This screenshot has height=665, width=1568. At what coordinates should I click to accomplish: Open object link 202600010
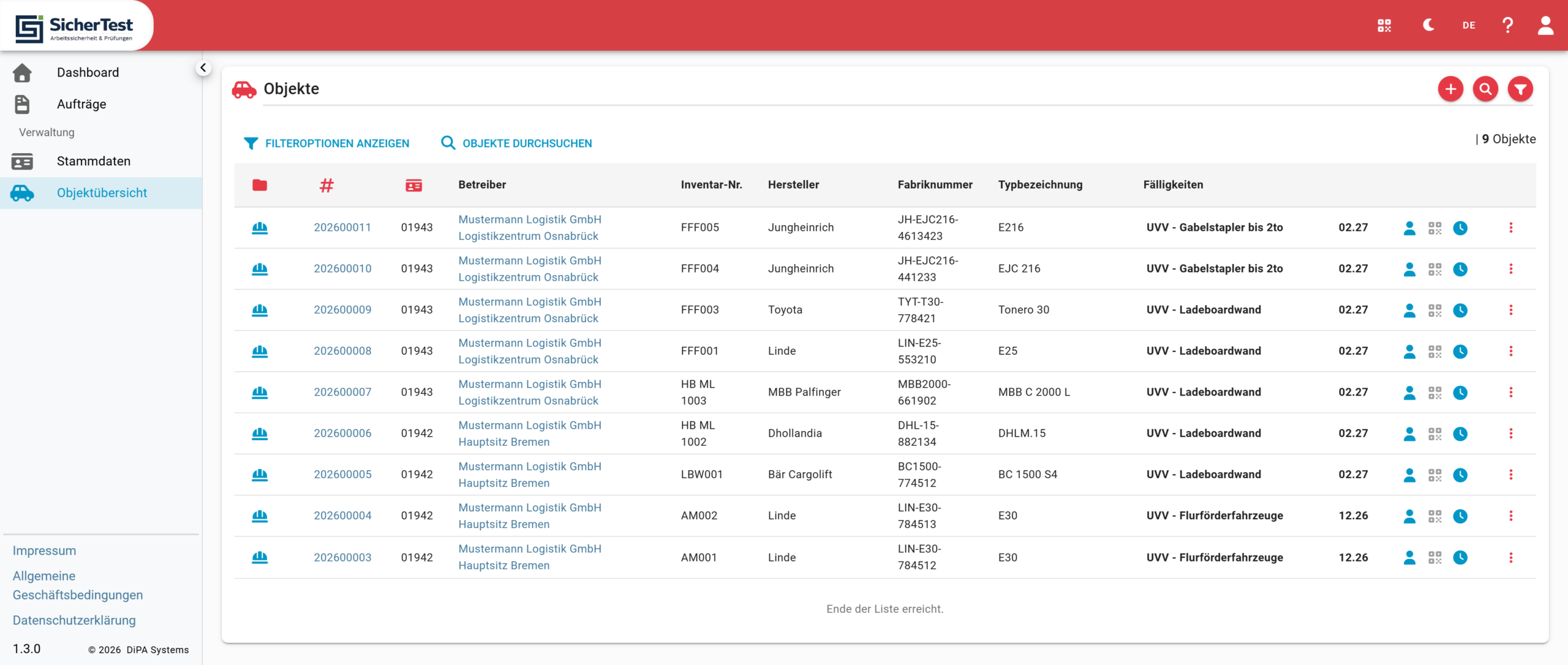[x=342, y=269]
